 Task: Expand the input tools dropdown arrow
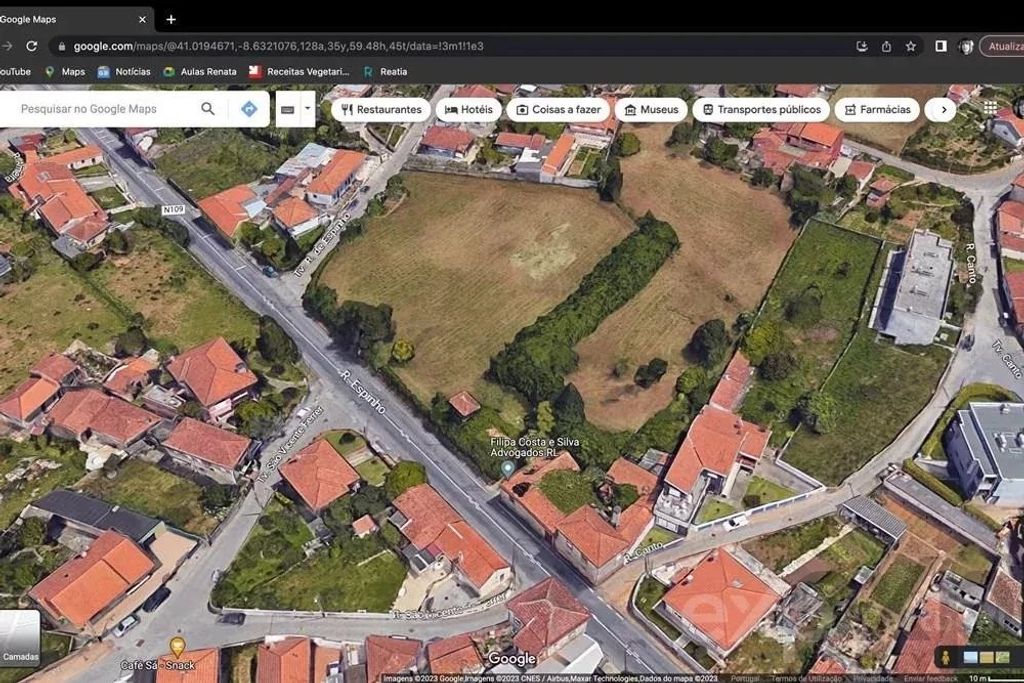308,109
